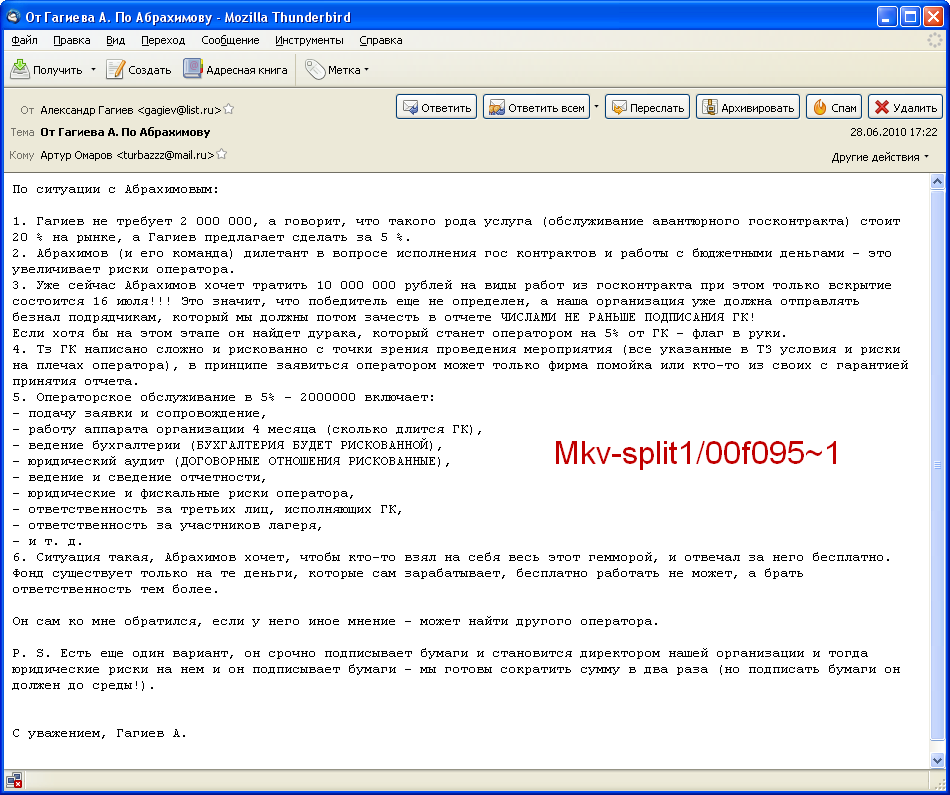Open the Адресная книга address book
Viewport: 950px width, 795px height.
point(193,69)
